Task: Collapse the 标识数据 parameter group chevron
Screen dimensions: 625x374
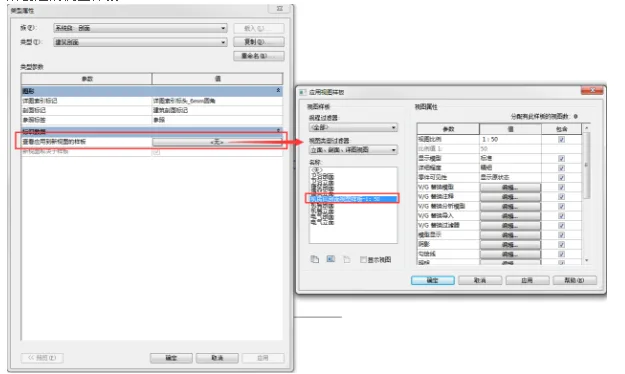Action: tap(278, 131)
